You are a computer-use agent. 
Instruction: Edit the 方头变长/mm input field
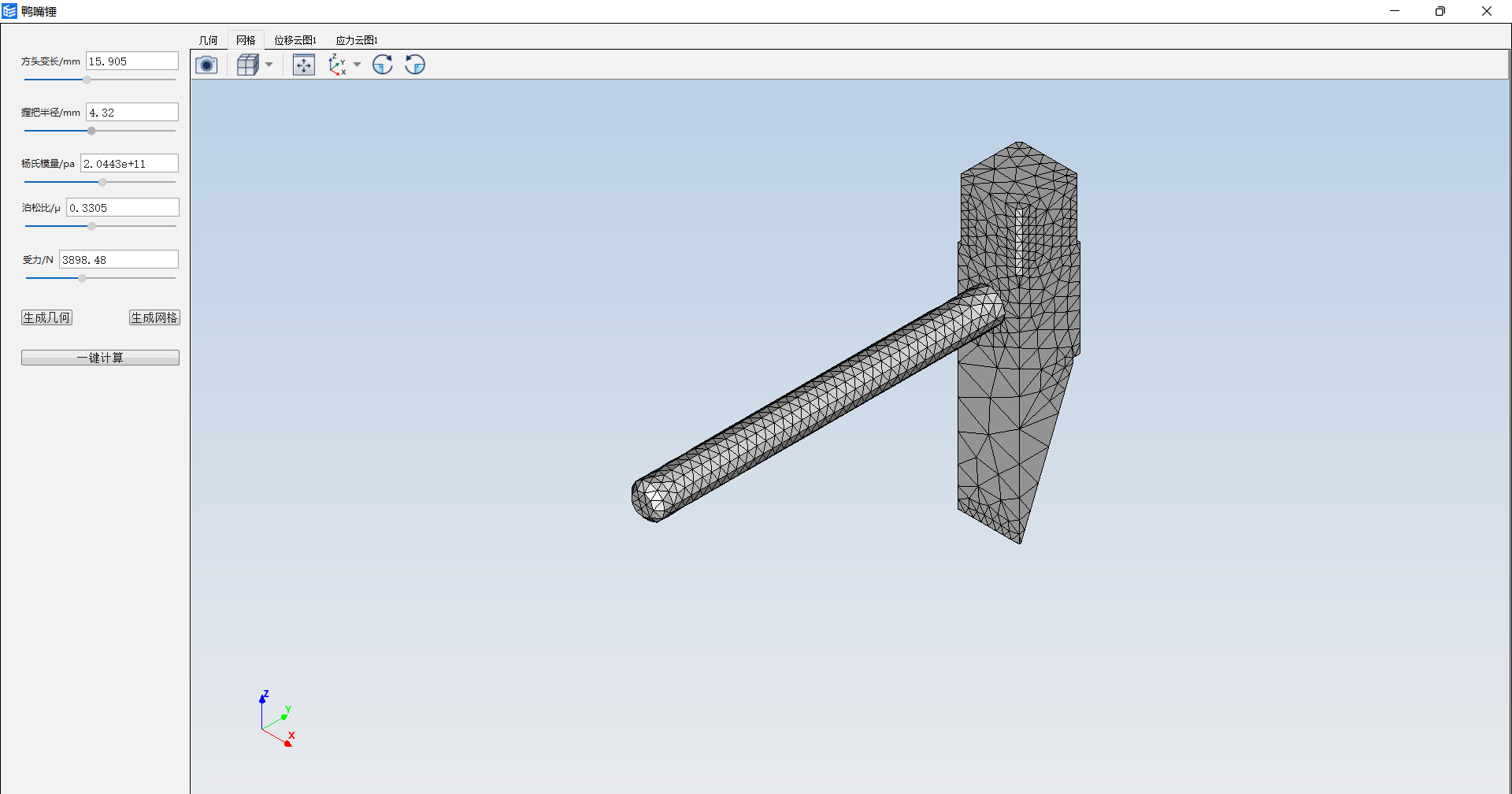(x=132, y=61)
